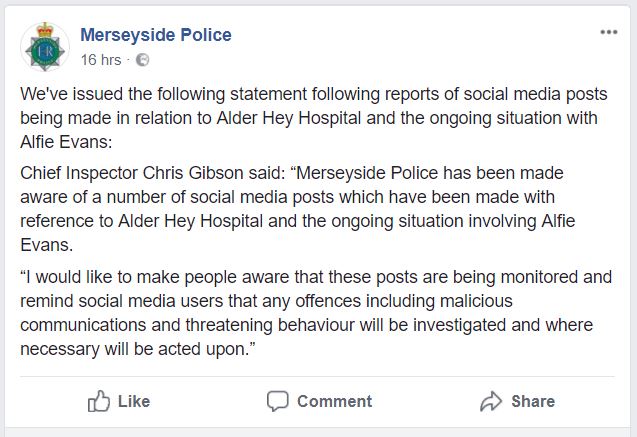Click "Alder Hey Hospital" in the first paragraph
The width and height of the screenshot is (637, 437).
[289, 118]
